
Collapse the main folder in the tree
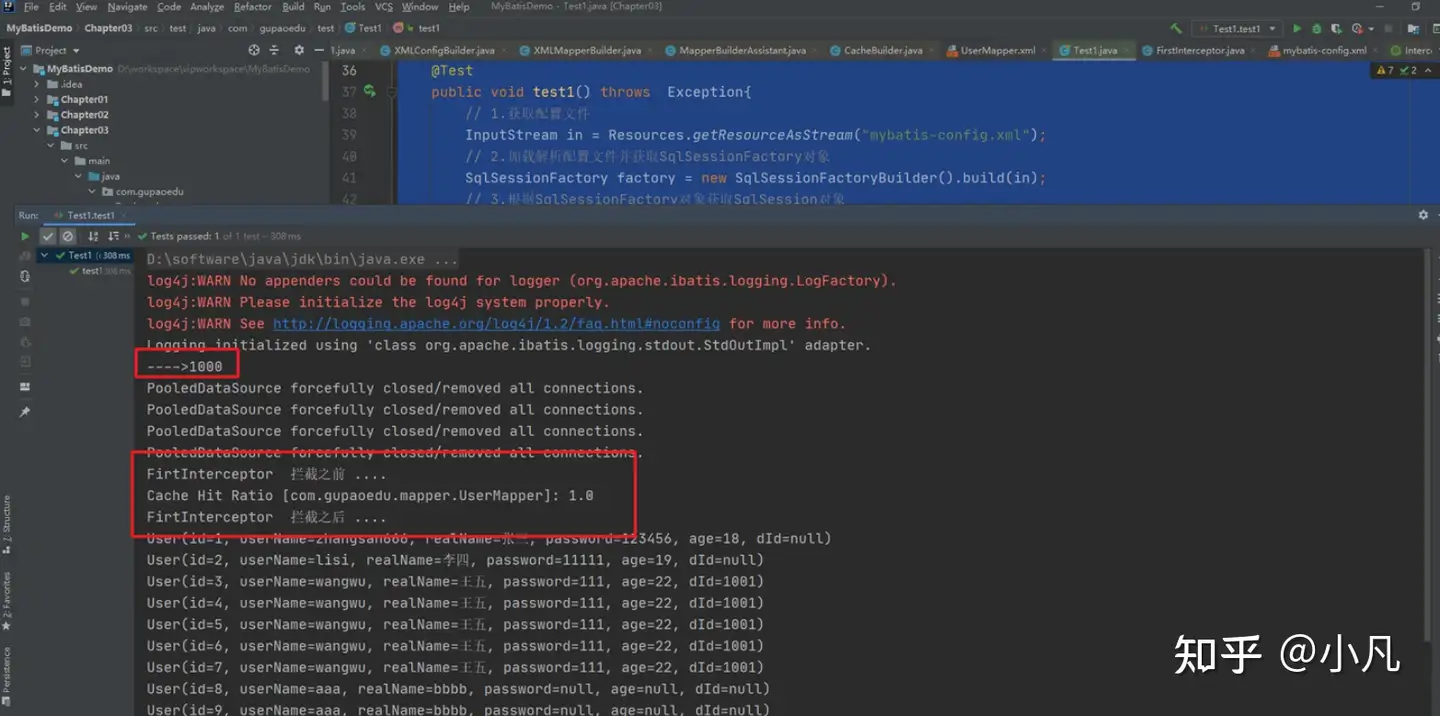coord(65,160)
